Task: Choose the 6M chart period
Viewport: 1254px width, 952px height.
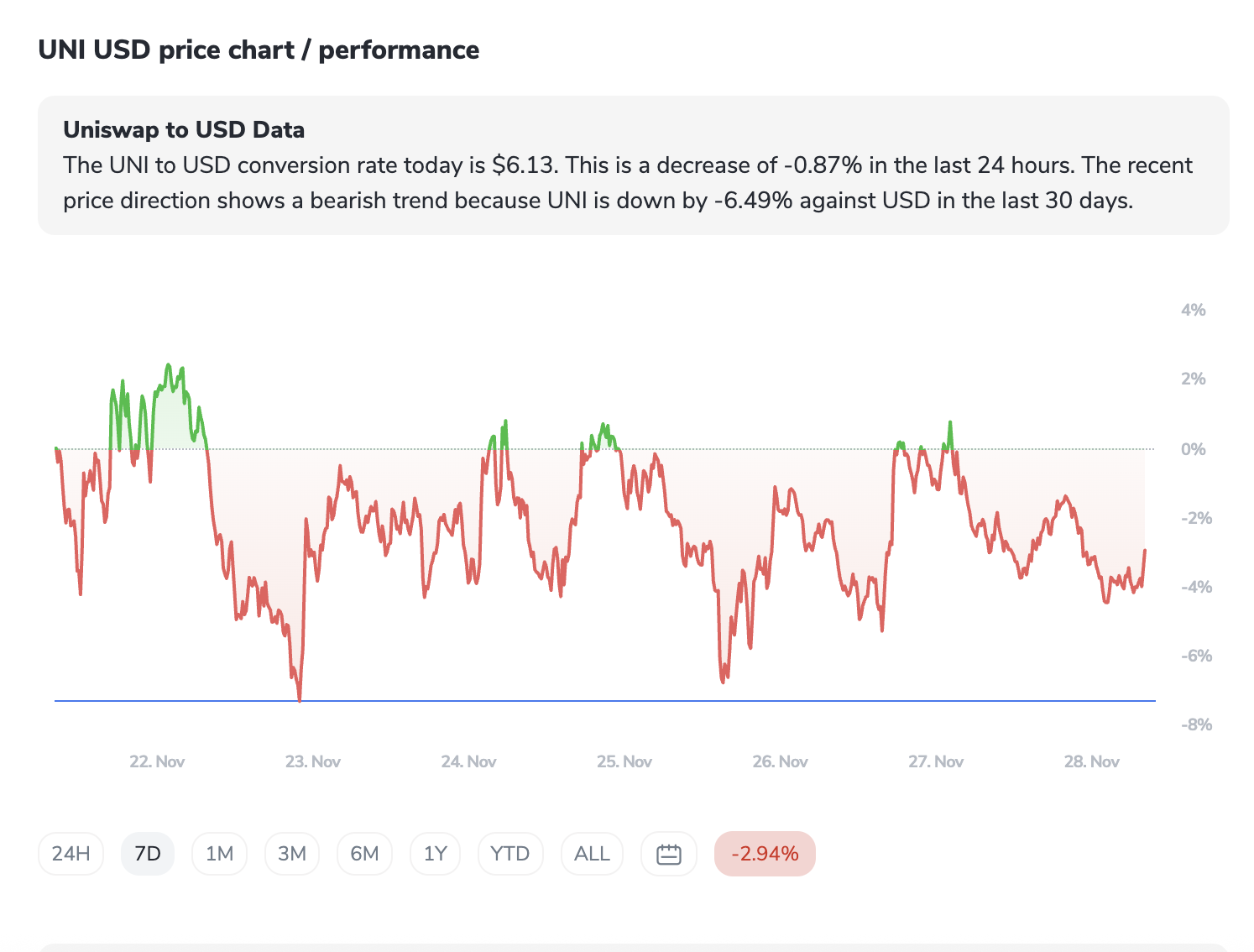Action: coord(364,854)
